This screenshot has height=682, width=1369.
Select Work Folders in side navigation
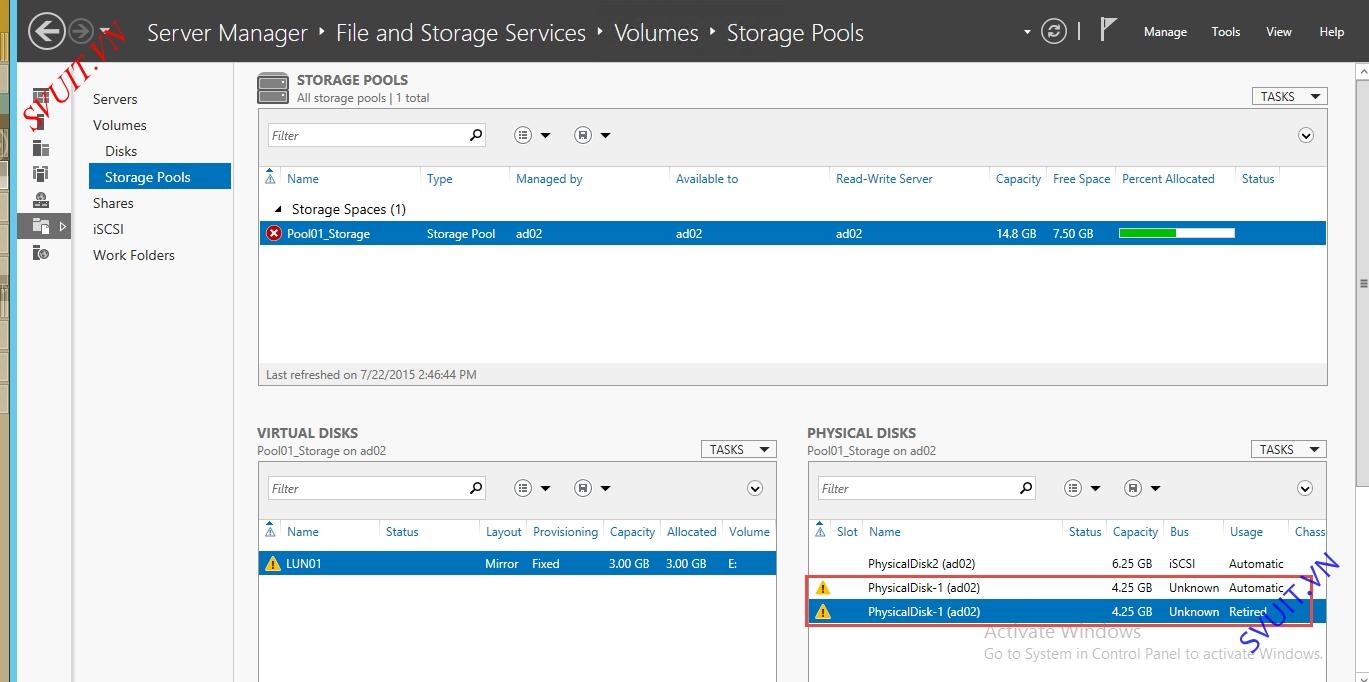pos(134,255)
